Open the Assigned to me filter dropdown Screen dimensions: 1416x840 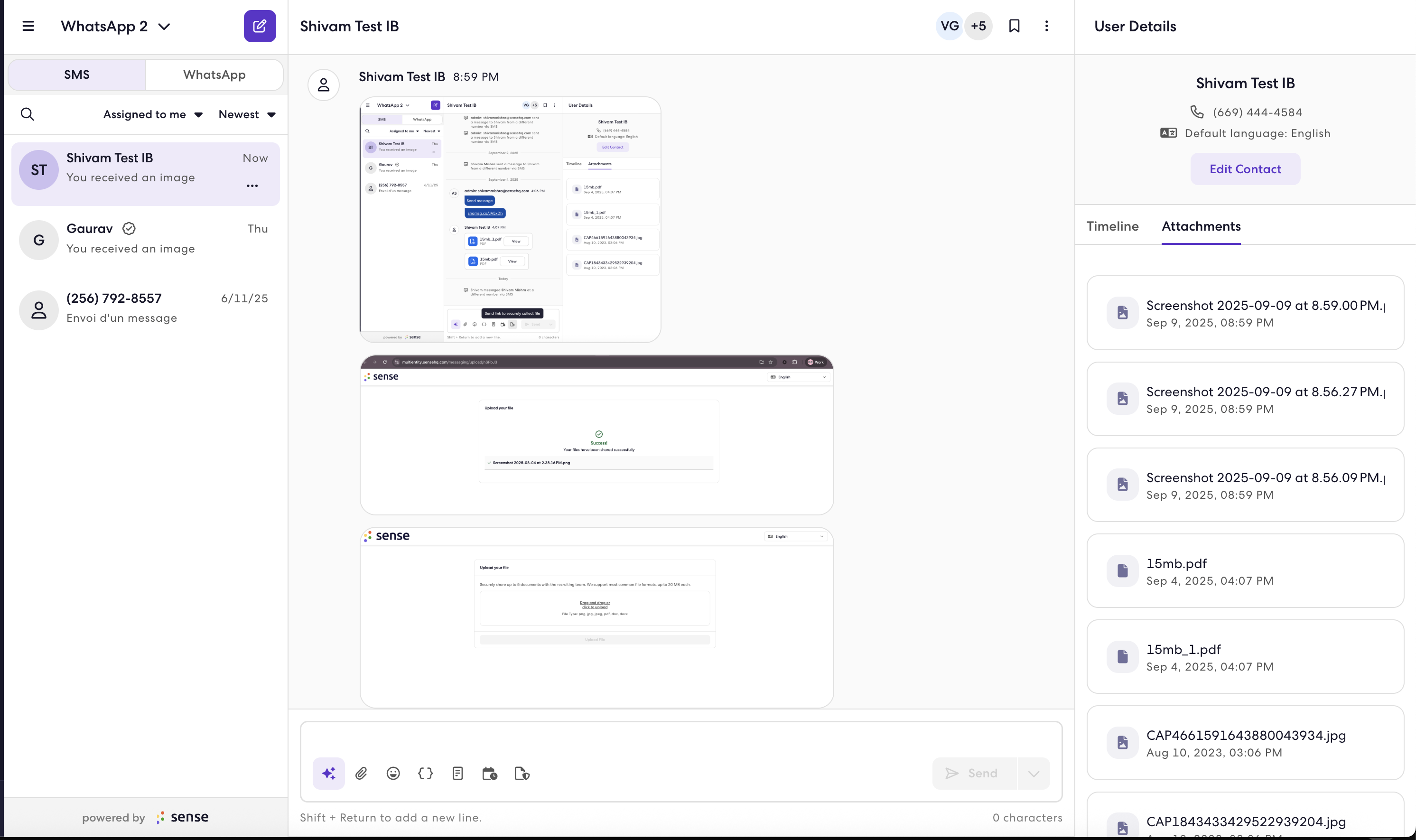pos(153,114)
